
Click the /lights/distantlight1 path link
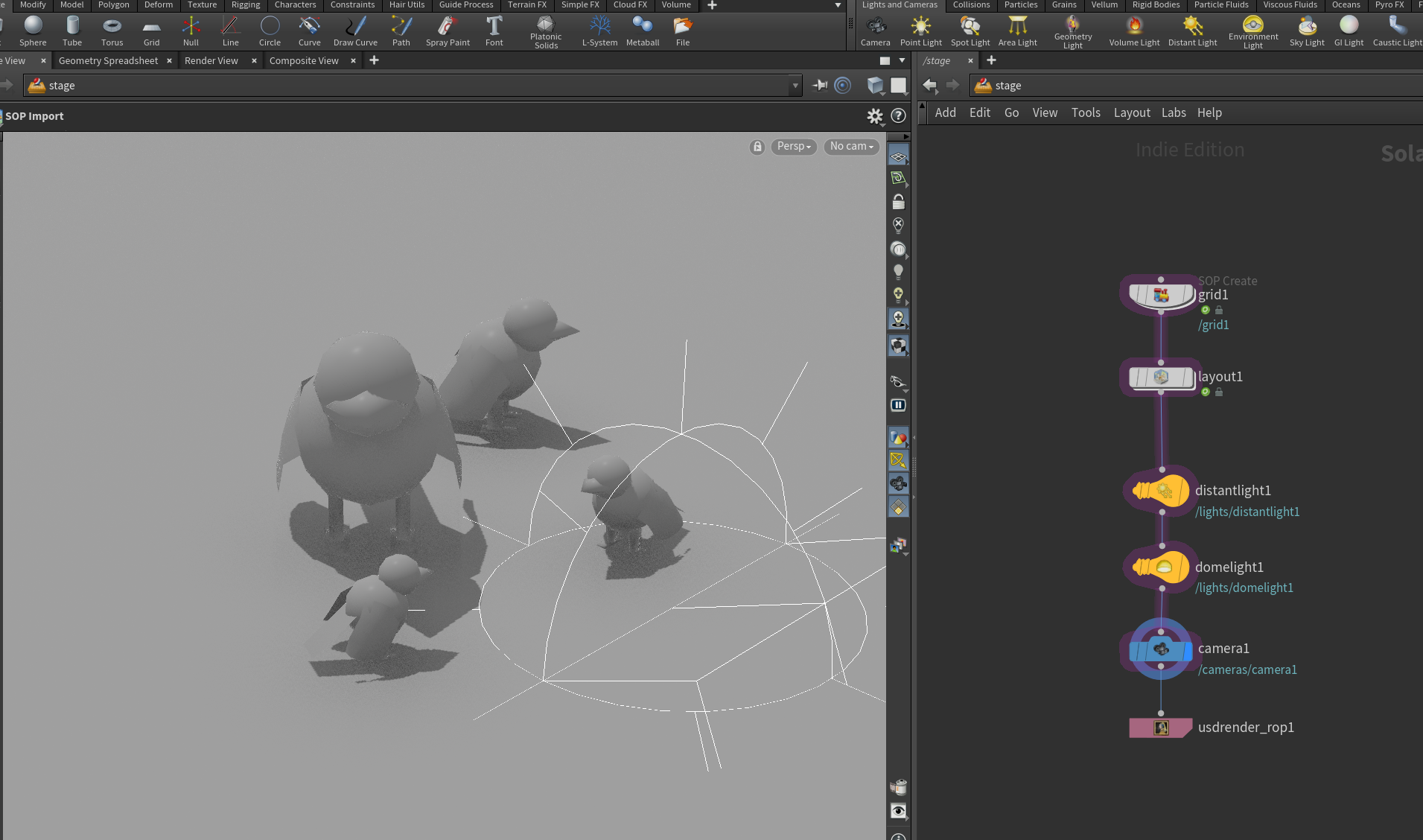pyautogui.click(x=1247, y=512)
